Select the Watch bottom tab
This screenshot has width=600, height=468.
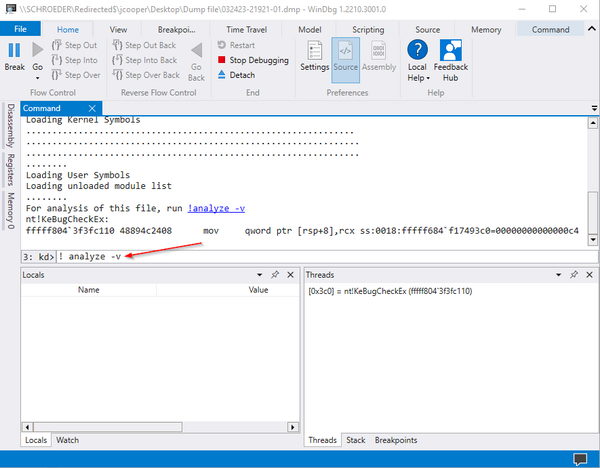(67, 440)
